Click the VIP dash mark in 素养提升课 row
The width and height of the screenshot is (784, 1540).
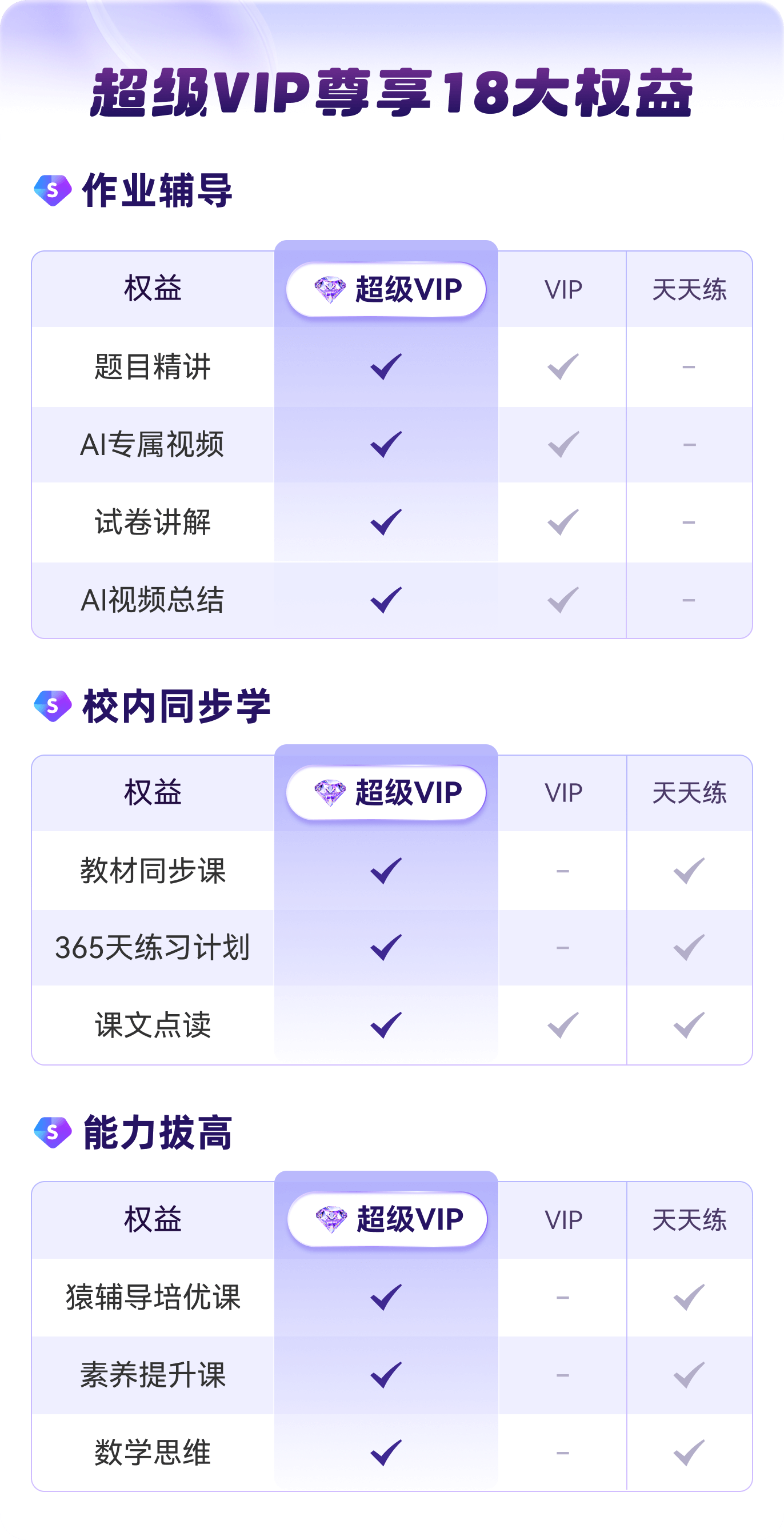click(x=562, y=1375)
